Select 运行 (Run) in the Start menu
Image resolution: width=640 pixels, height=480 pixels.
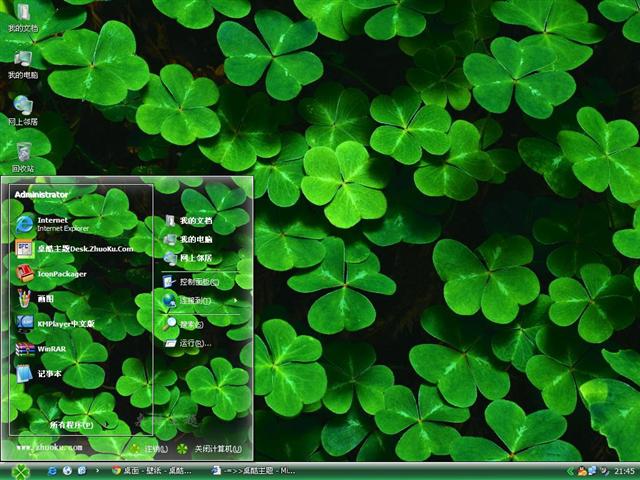[x=193, y=343]
